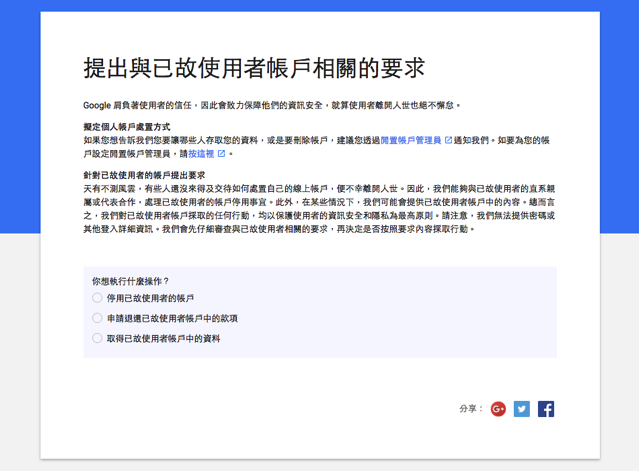The width and height of the screenshot is (639, 471).
Task: Select radio 取得已故使用者帳戶中的資料
Action: pos(97,338)
